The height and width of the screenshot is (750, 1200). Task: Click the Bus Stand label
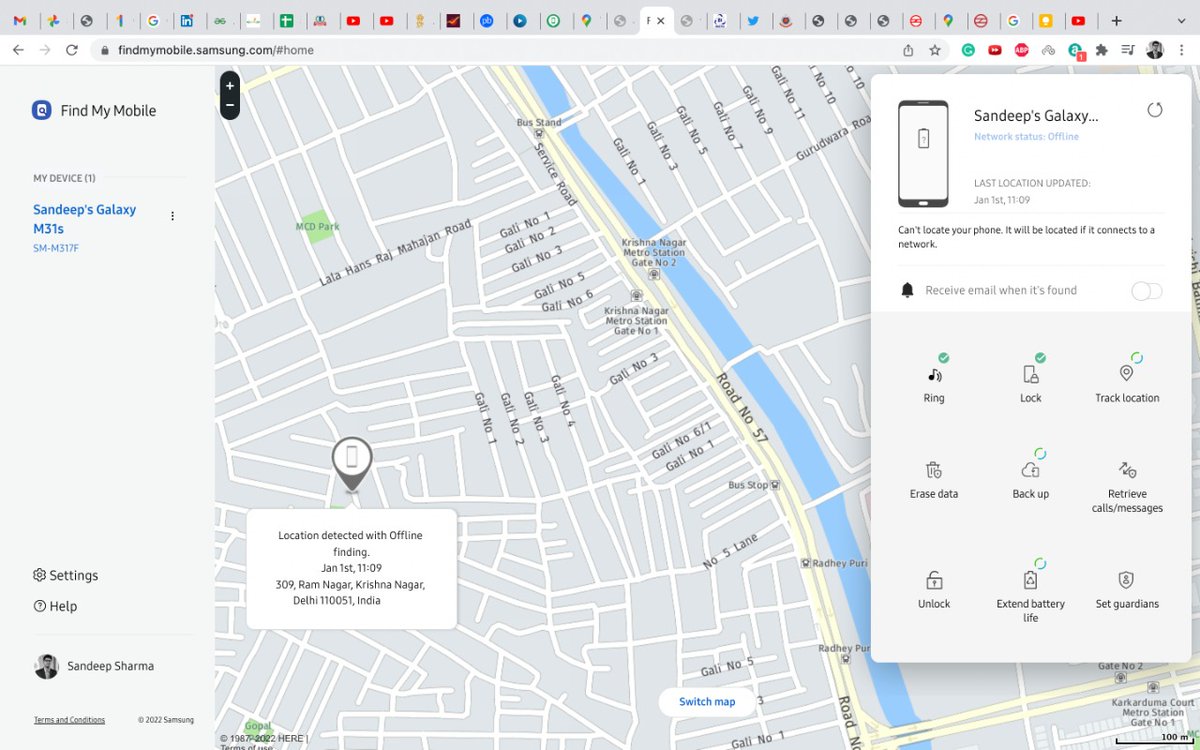tap(539, 123)
